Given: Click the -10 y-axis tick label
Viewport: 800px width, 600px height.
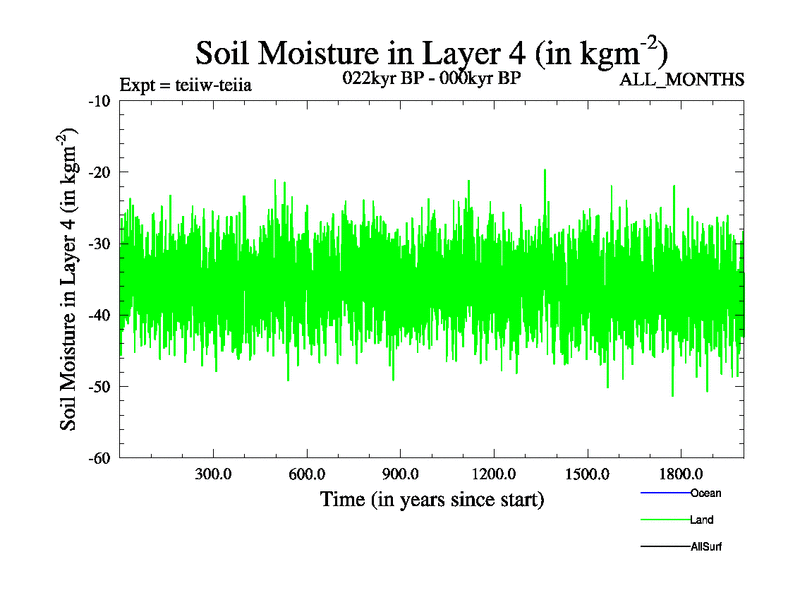Looking at the screenshot, I should click(100, 101).
